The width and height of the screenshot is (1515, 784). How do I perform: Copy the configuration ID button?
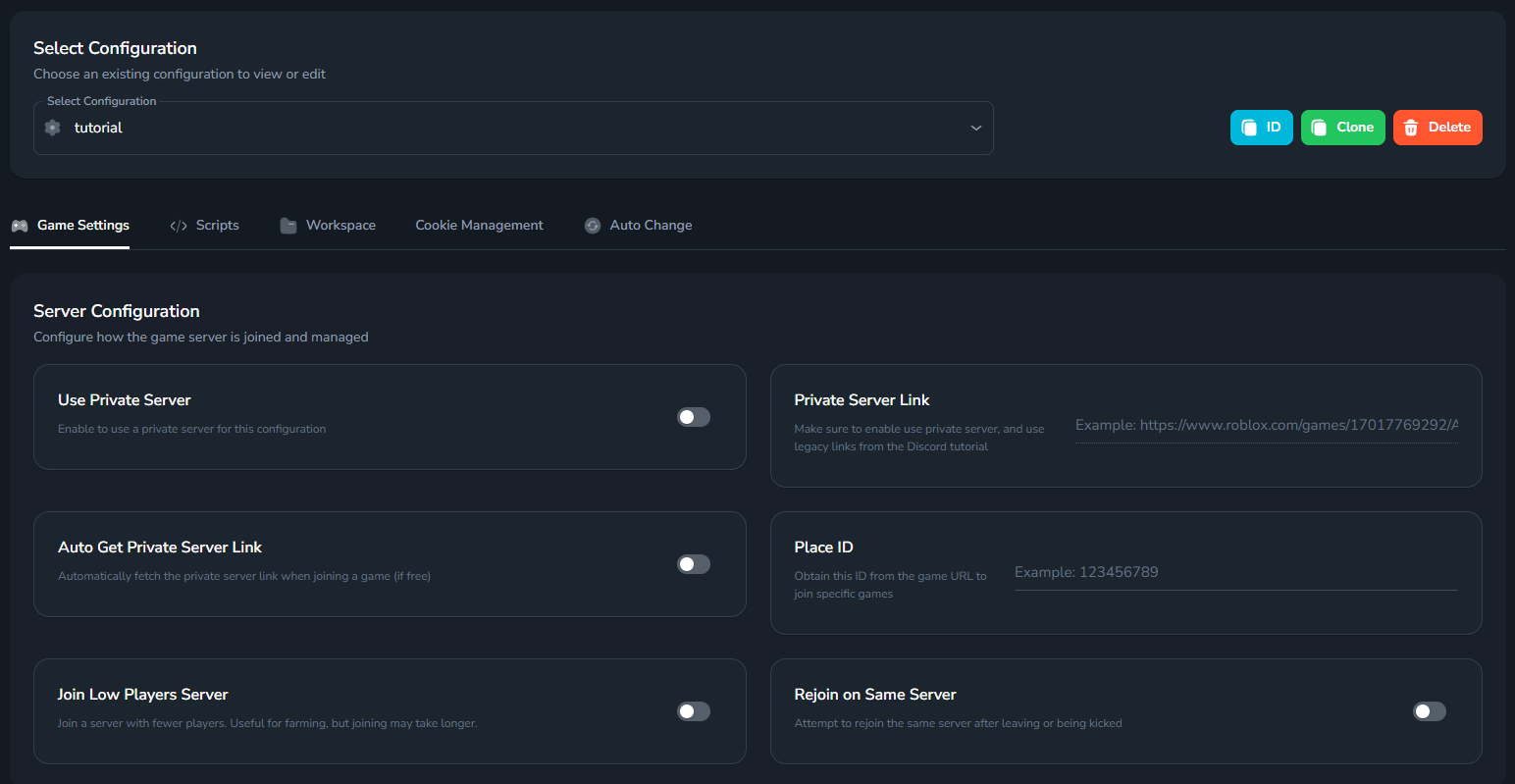point(1262,128)
